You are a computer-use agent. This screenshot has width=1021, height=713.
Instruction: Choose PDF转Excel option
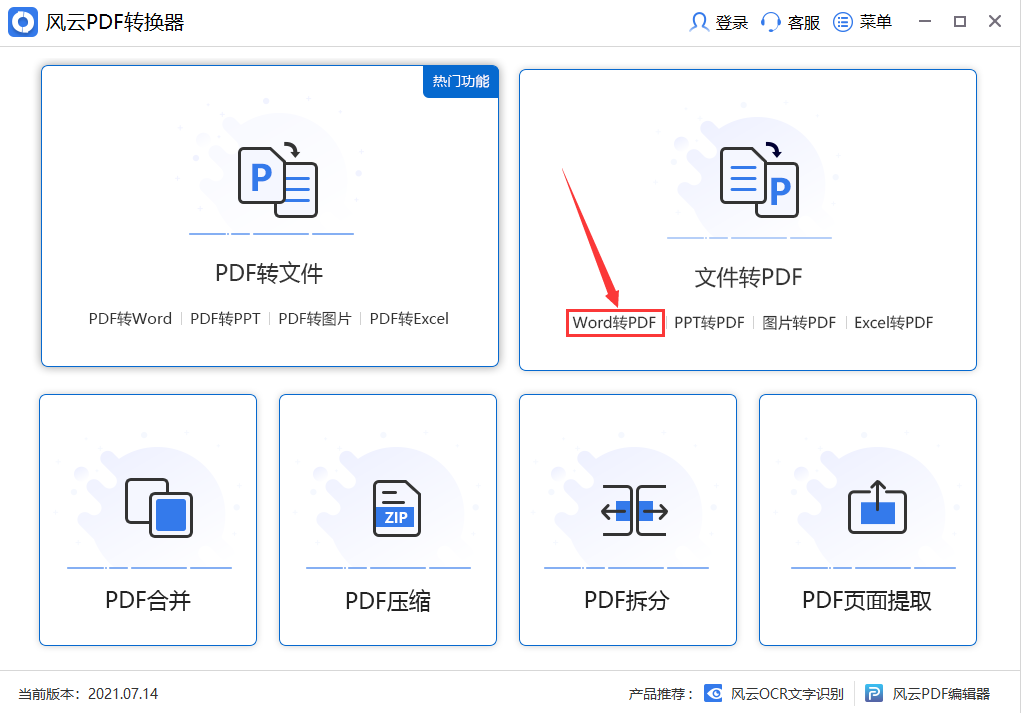pos(409,318)
